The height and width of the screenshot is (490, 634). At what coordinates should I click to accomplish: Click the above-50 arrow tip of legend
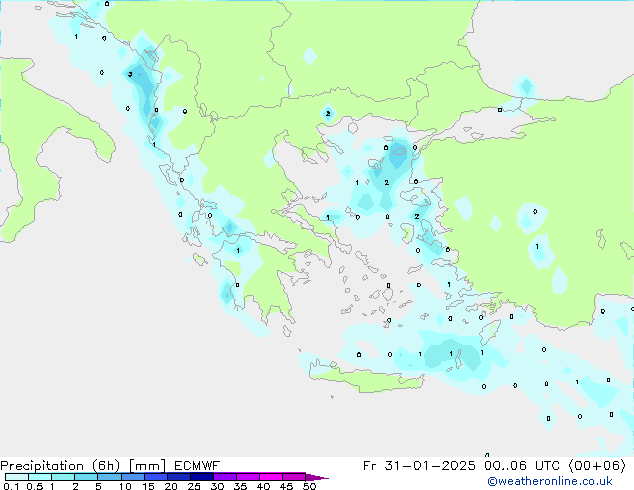pos(317,478)
